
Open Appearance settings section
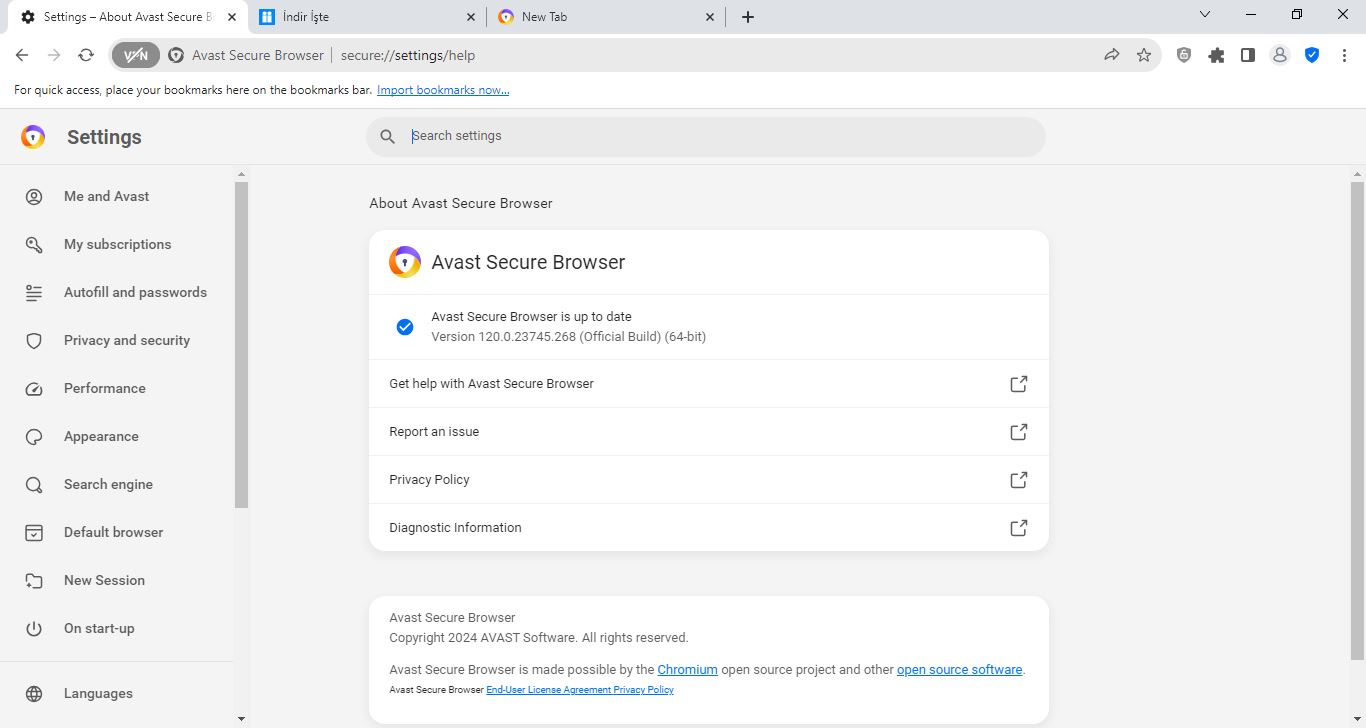click(x=117, y=436)
